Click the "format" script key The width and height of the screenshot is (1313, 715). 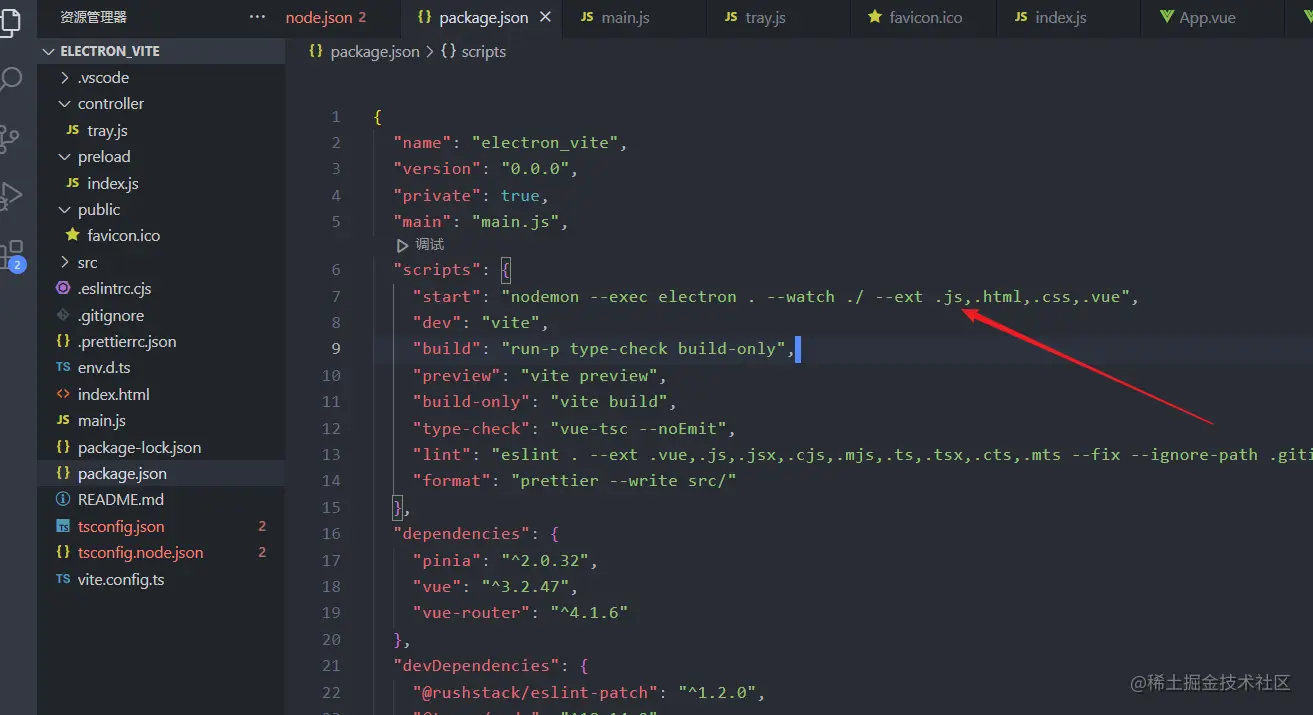tap(452, 480)
